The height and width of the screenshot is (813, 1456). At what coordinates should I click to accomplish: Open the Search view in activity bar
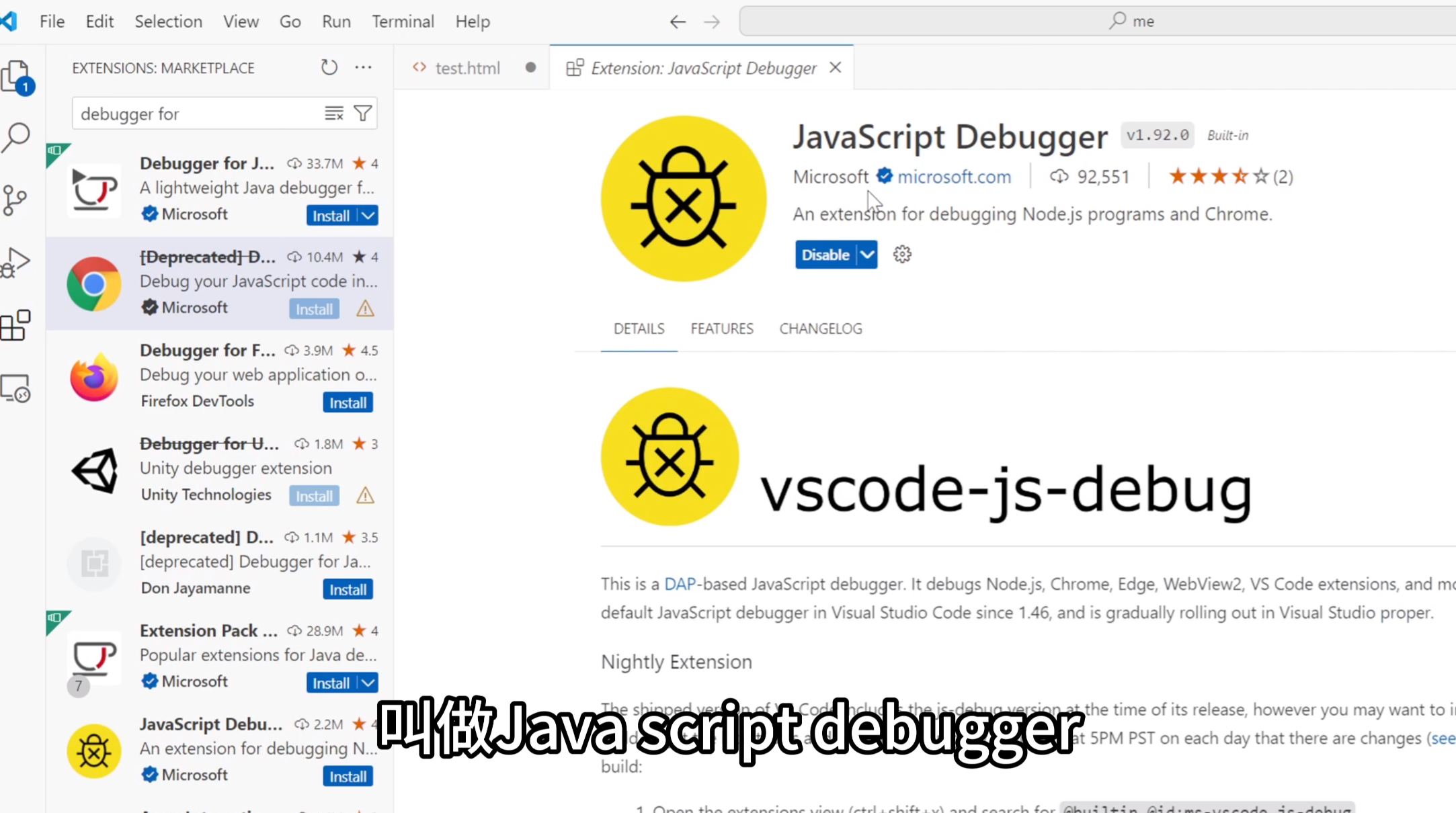[16, 137]
